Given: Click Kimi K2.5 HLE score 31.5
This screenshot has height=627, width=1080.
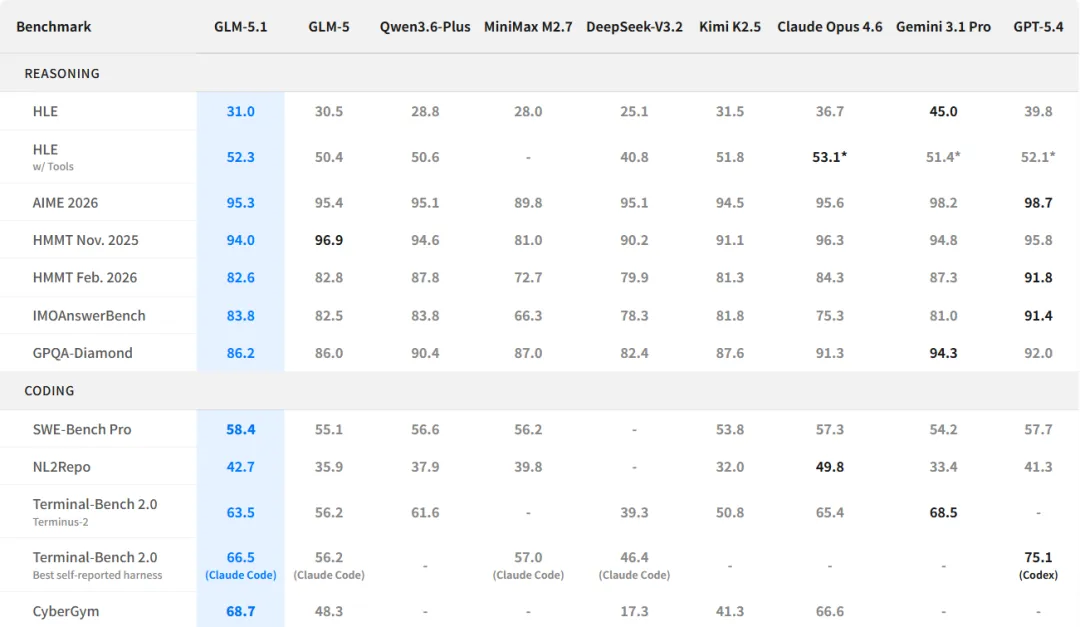Looking at the screenshot, I should coord(730,111).
